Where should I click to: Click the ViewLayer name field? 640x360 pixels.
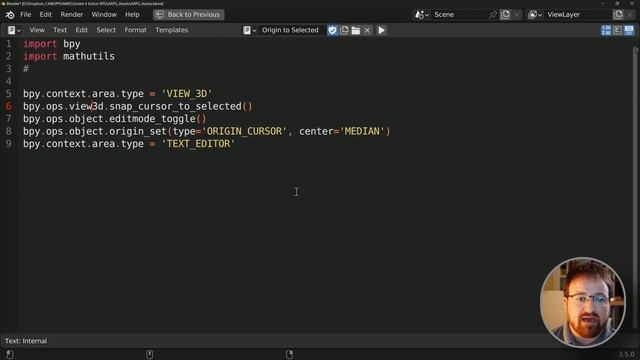pyautogui.click(x=578, y=15)
